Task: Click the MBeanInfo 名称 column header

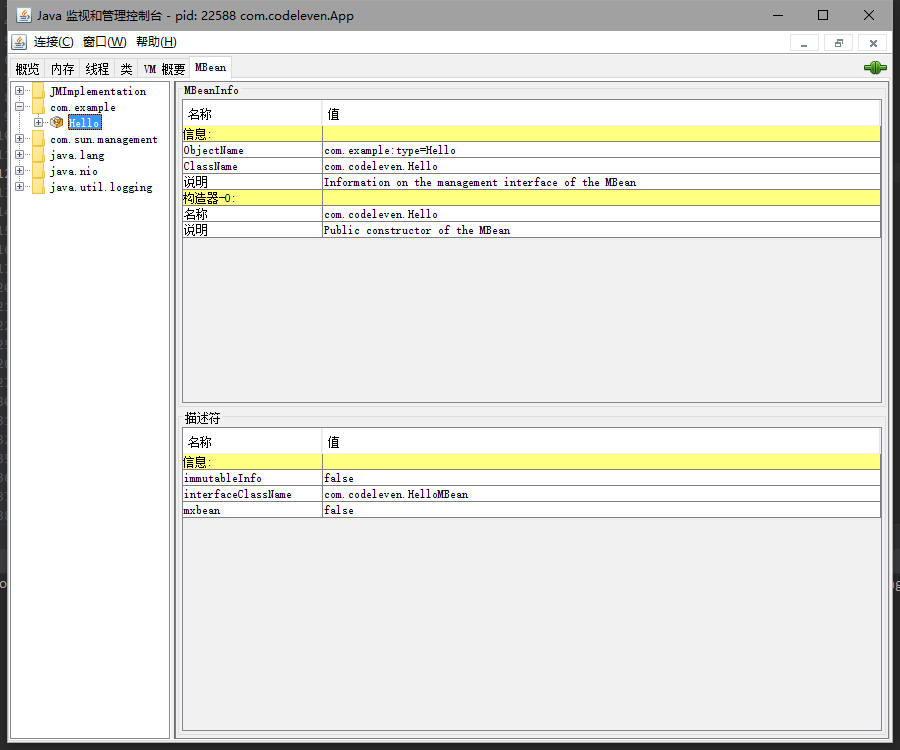Action: click(x=253, y=114)
